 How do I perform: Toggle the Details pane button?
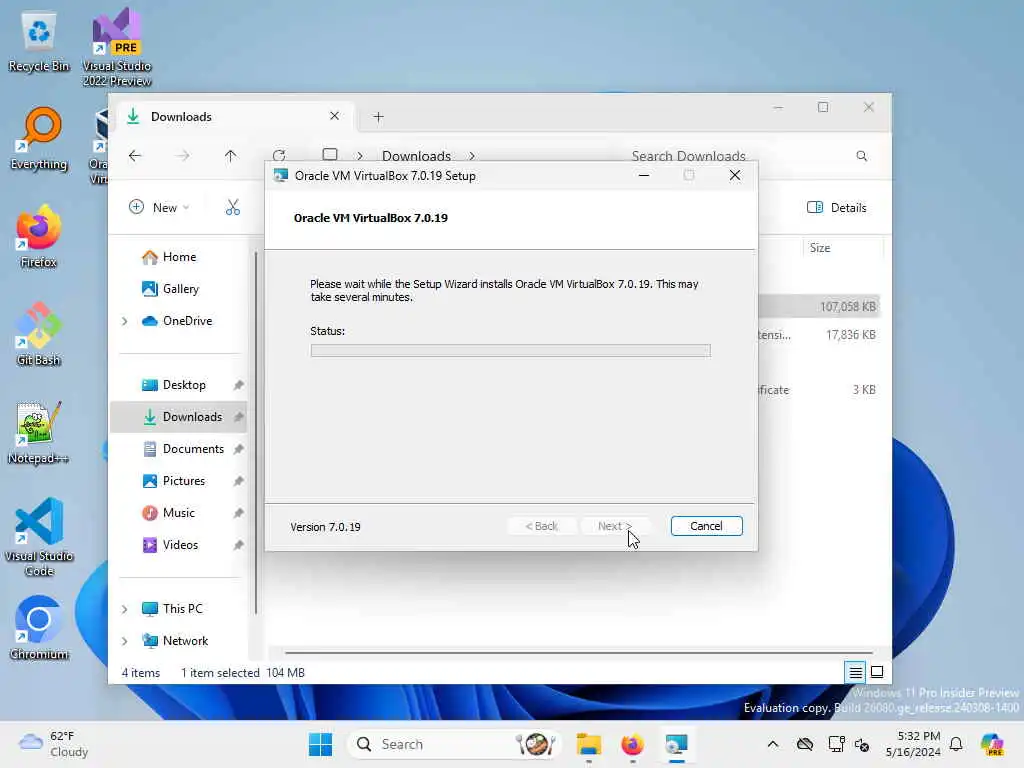tap(837, 208)
